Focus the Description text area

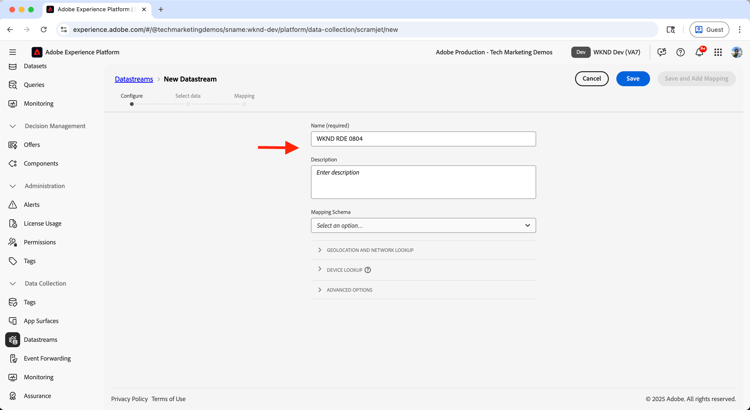[423, 182]
